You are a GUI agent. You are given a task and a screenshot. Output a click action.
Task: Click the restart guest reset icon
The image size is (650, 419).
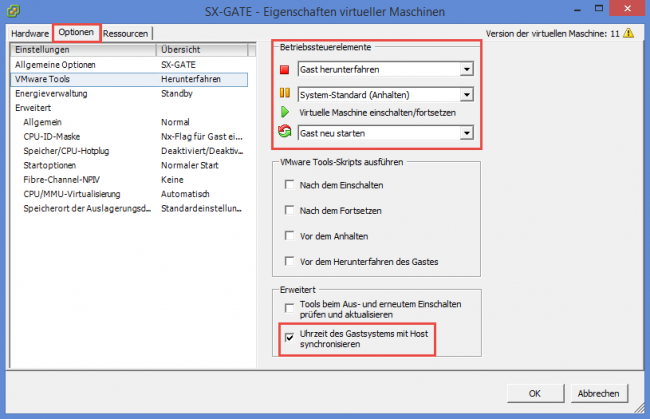click(284, 132)
